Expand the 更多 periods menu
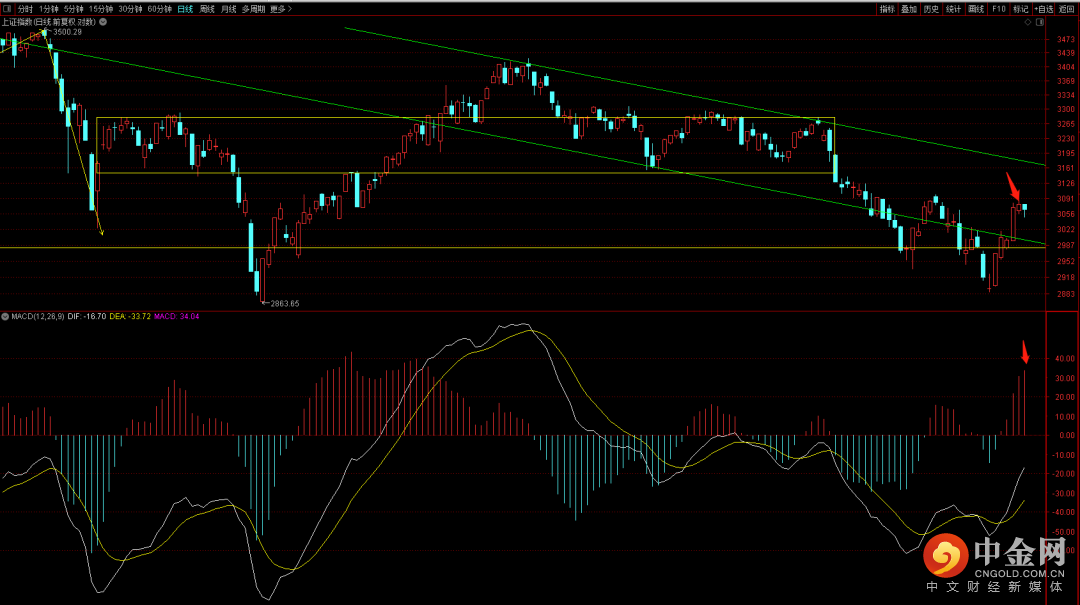This screenshot has height=605, width=1080. [x=280, y=9]
